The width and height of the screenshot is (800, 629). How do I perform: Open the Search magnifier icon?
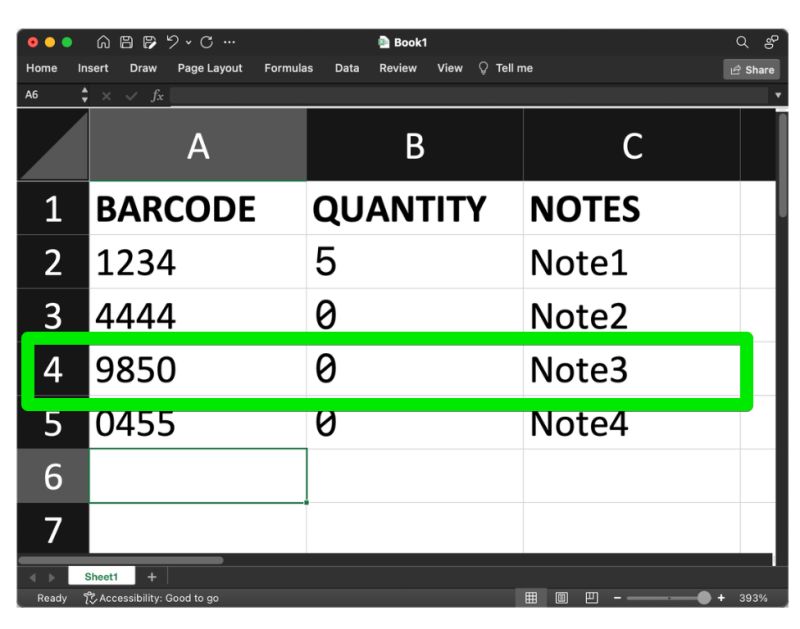coord(740,42)
